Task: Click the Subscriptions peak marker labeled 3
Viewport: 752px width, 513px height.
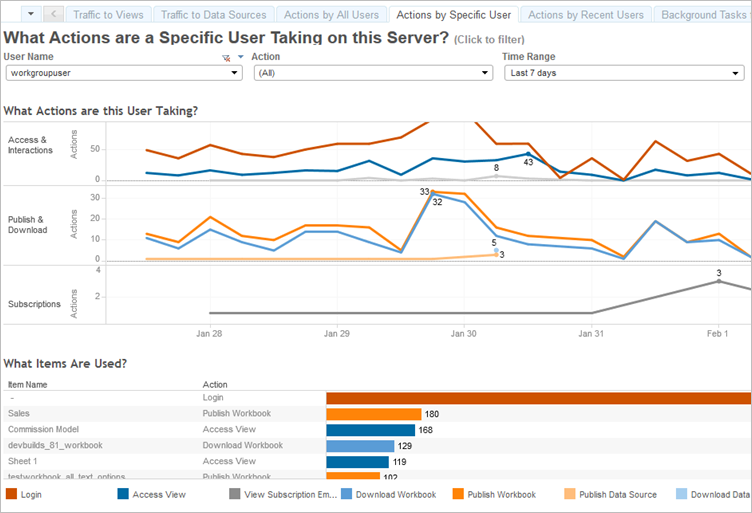Action: [x=718, y=281]
